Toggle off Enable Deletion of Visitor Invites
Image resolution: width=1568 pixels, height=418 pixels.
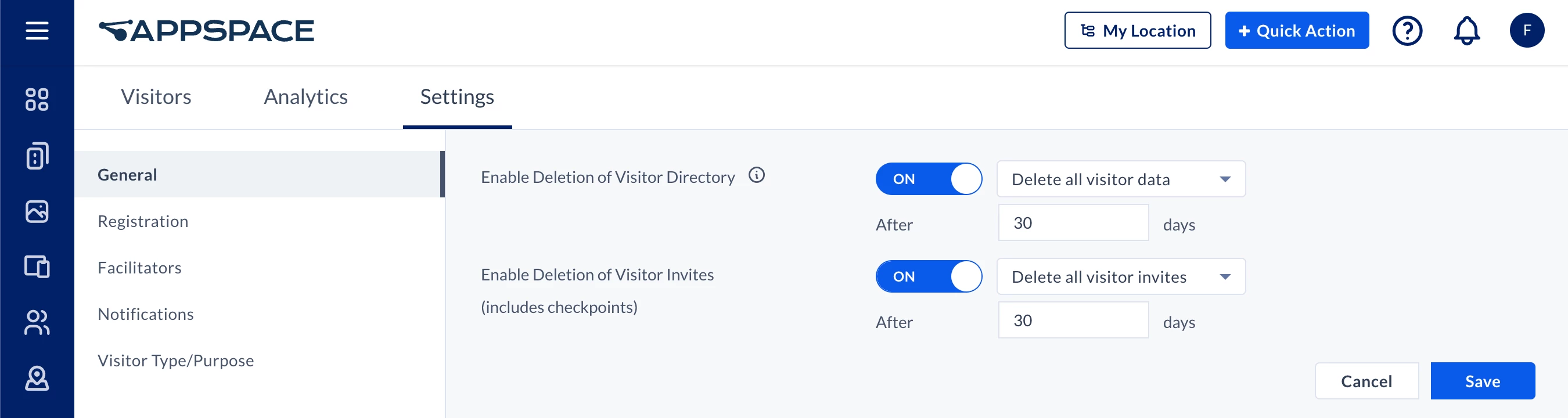pyautogui.click(x=928, y=276)
